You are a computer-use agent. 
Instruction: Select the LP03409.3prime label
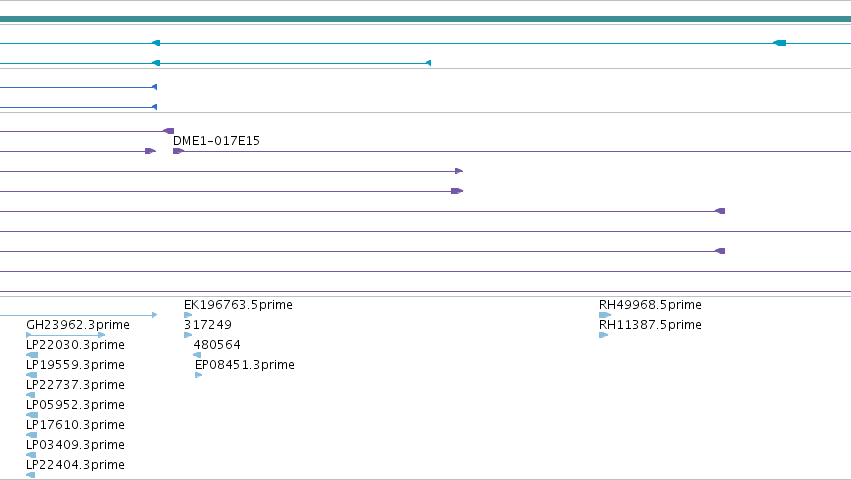click(x=75, y=445)
